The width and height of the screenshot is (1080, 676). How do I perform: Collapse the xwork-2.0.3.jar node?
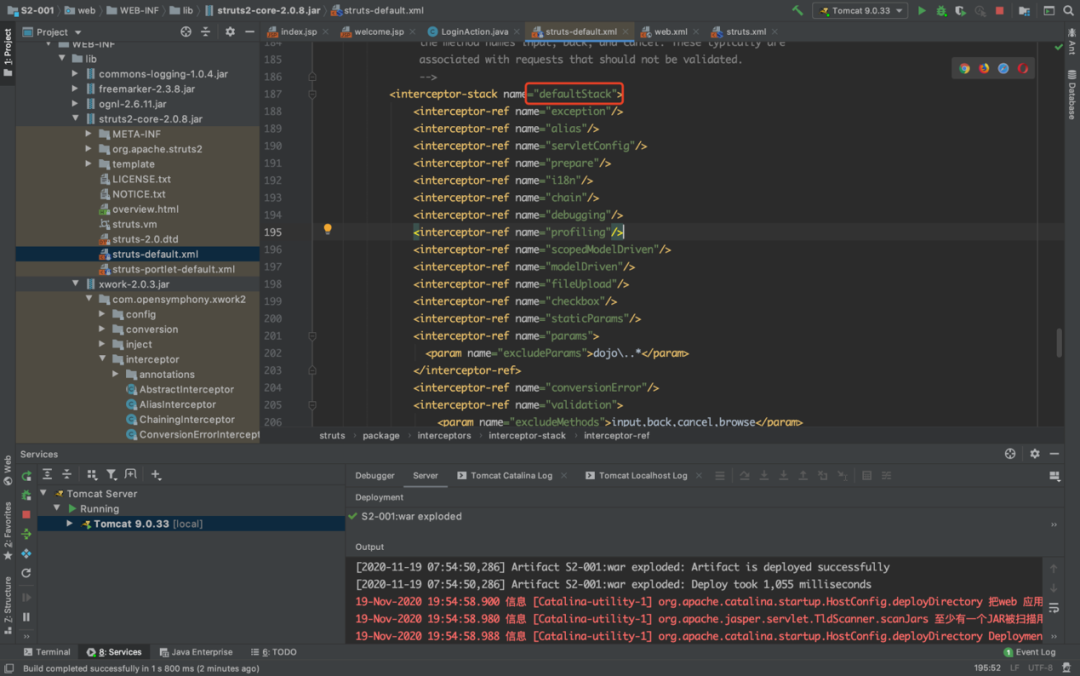(75, 284)
